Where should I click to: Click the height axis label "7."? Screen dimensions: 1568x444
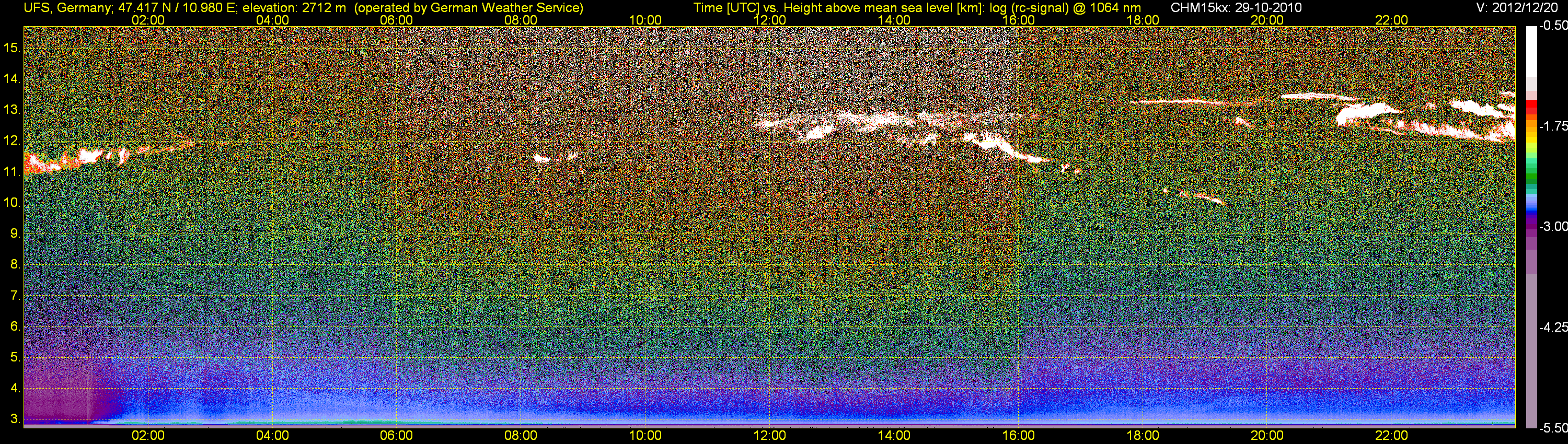click(x=15, y=296)
